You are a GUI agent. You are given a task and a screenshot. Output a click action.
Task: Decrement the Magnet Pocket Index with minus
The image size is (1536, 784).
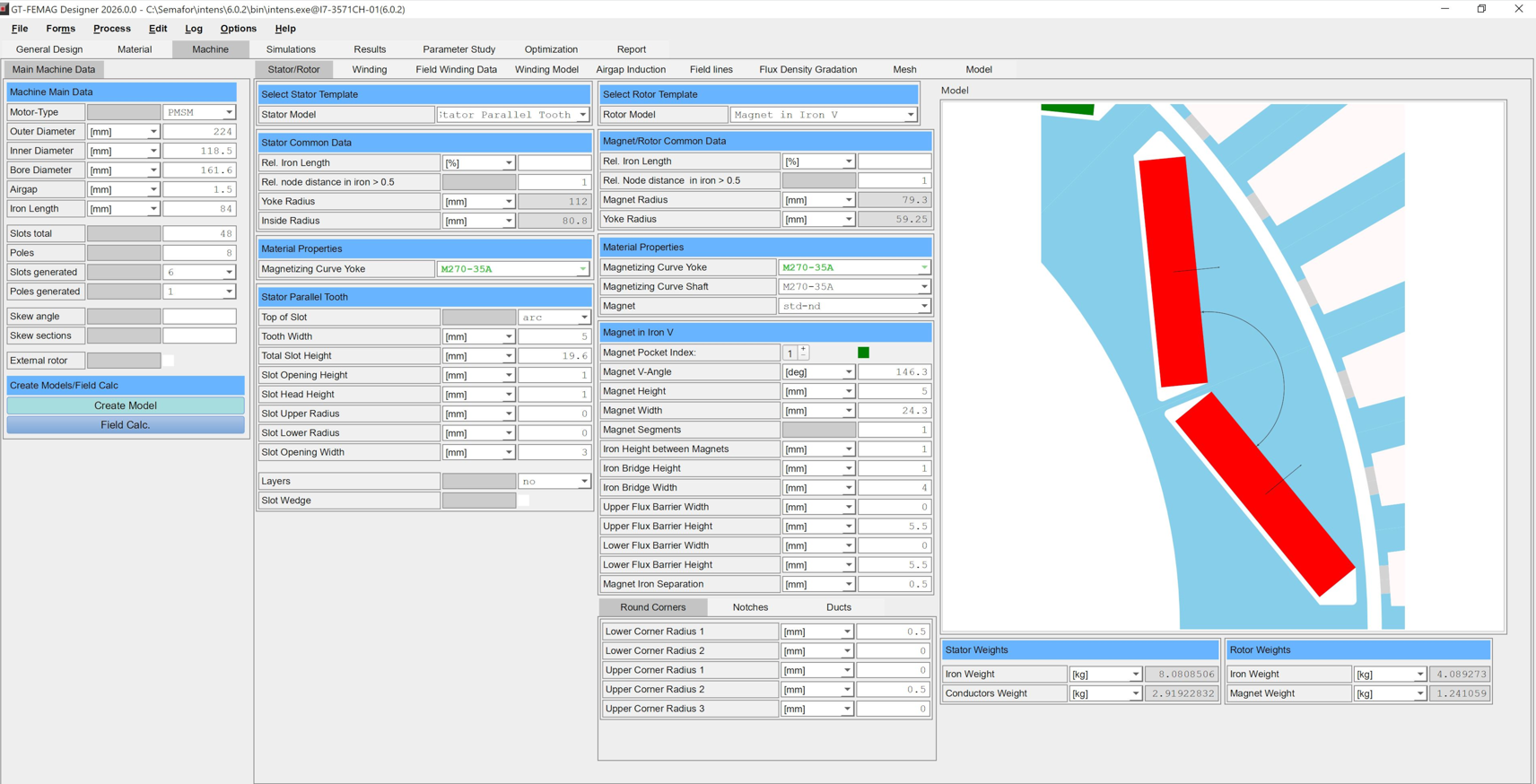[x=803, y=356]
